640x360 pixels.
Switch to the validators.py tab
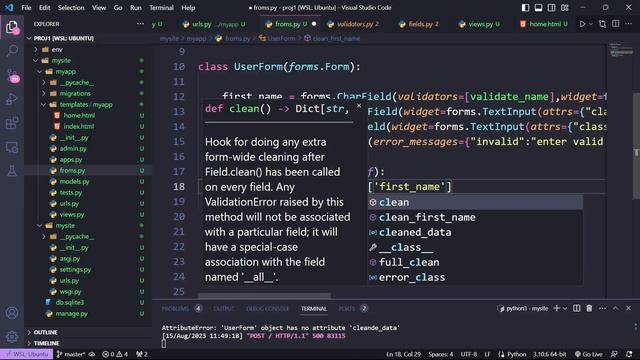[354, 24]
